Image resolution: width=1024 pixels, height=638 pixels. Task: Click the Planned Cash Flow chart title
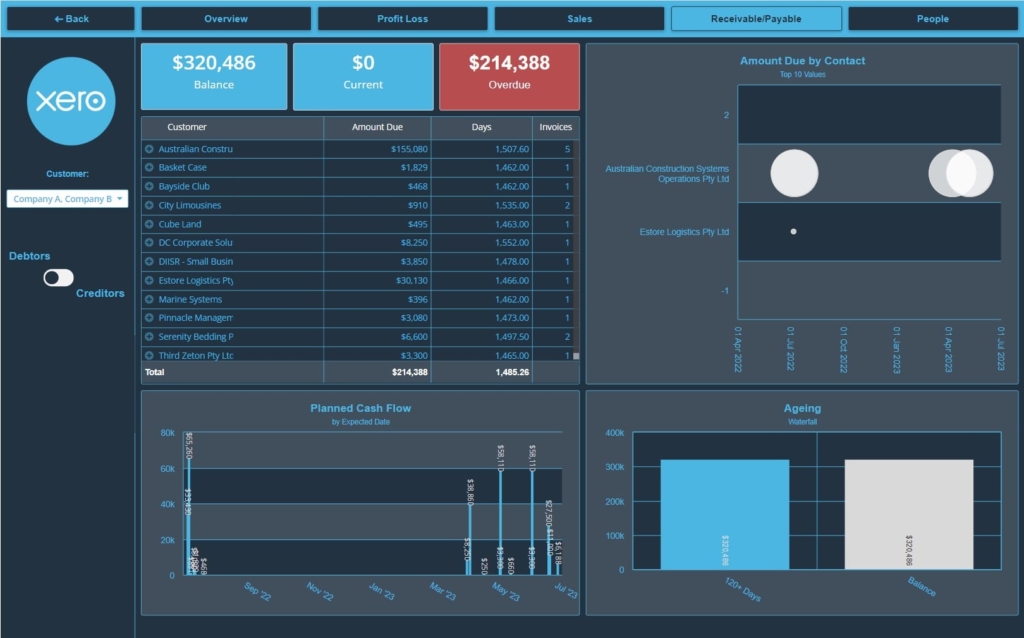(x=360, y=408)
